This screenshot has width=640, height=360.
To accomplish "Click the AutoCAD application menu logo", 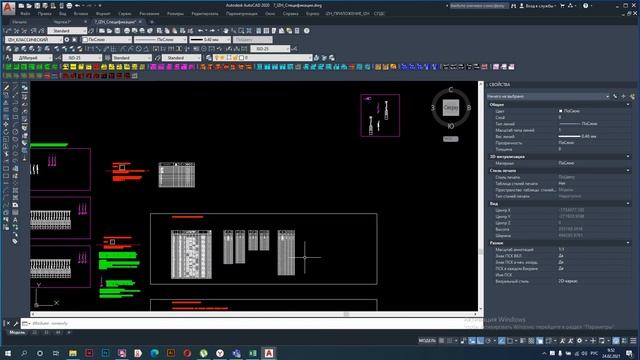I will (8, 8).
